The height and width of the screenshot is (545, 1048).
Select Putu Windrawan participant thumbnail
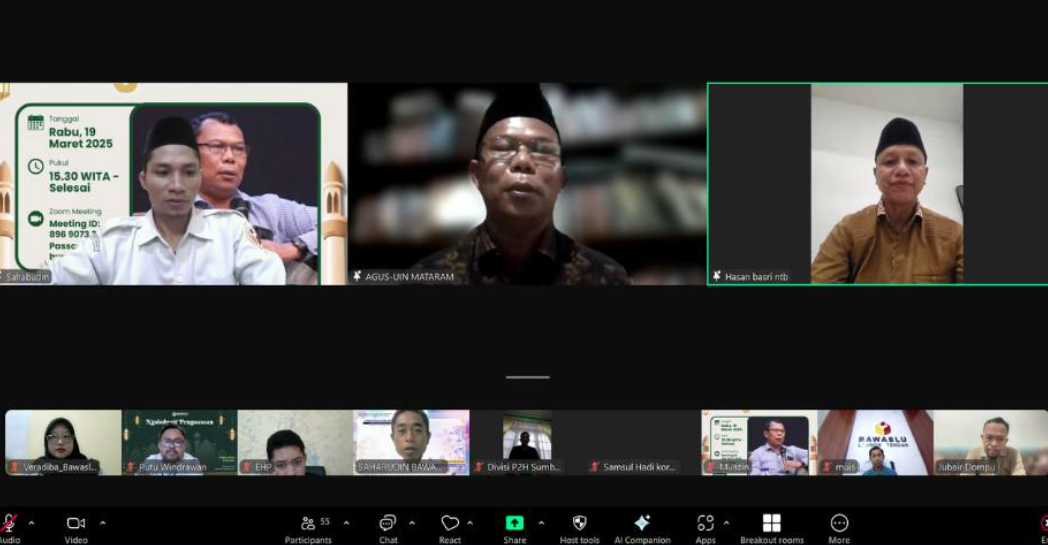[180, 443]
